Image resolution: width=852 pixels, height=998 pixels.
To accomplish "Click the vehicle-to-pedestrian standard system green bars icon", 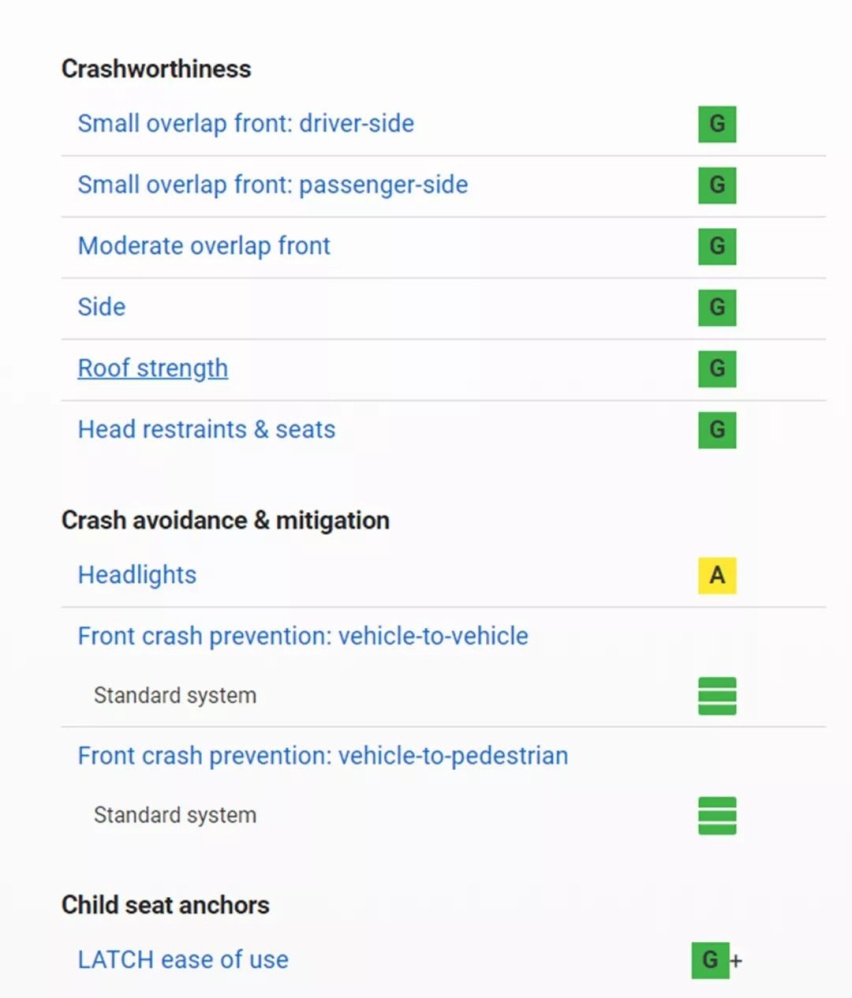I will click(x=717, y=815).
